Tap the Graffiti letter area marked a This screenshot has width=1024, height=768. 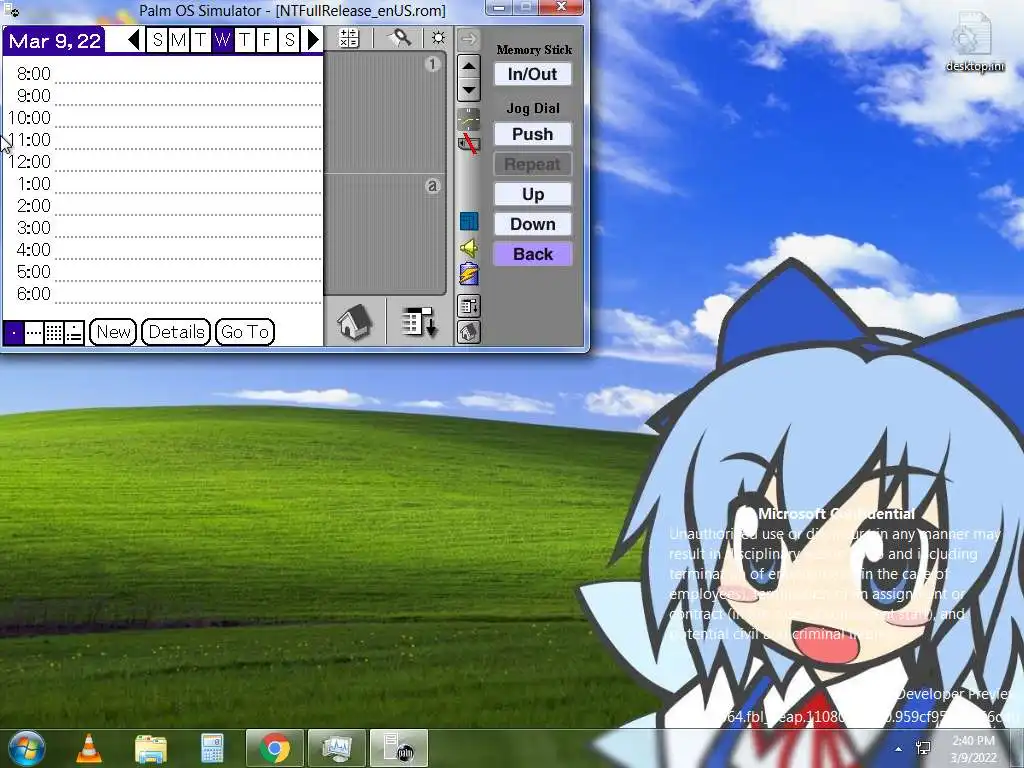(x=385, y=234)
